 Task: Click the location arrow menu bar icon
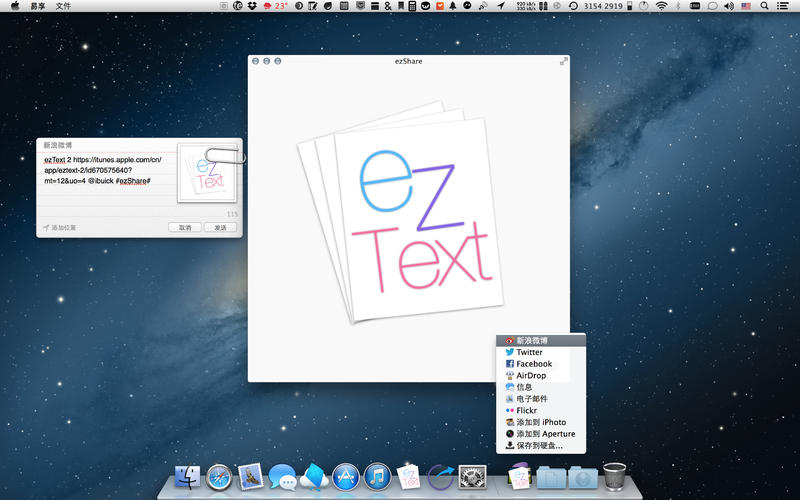pos(501,6)
